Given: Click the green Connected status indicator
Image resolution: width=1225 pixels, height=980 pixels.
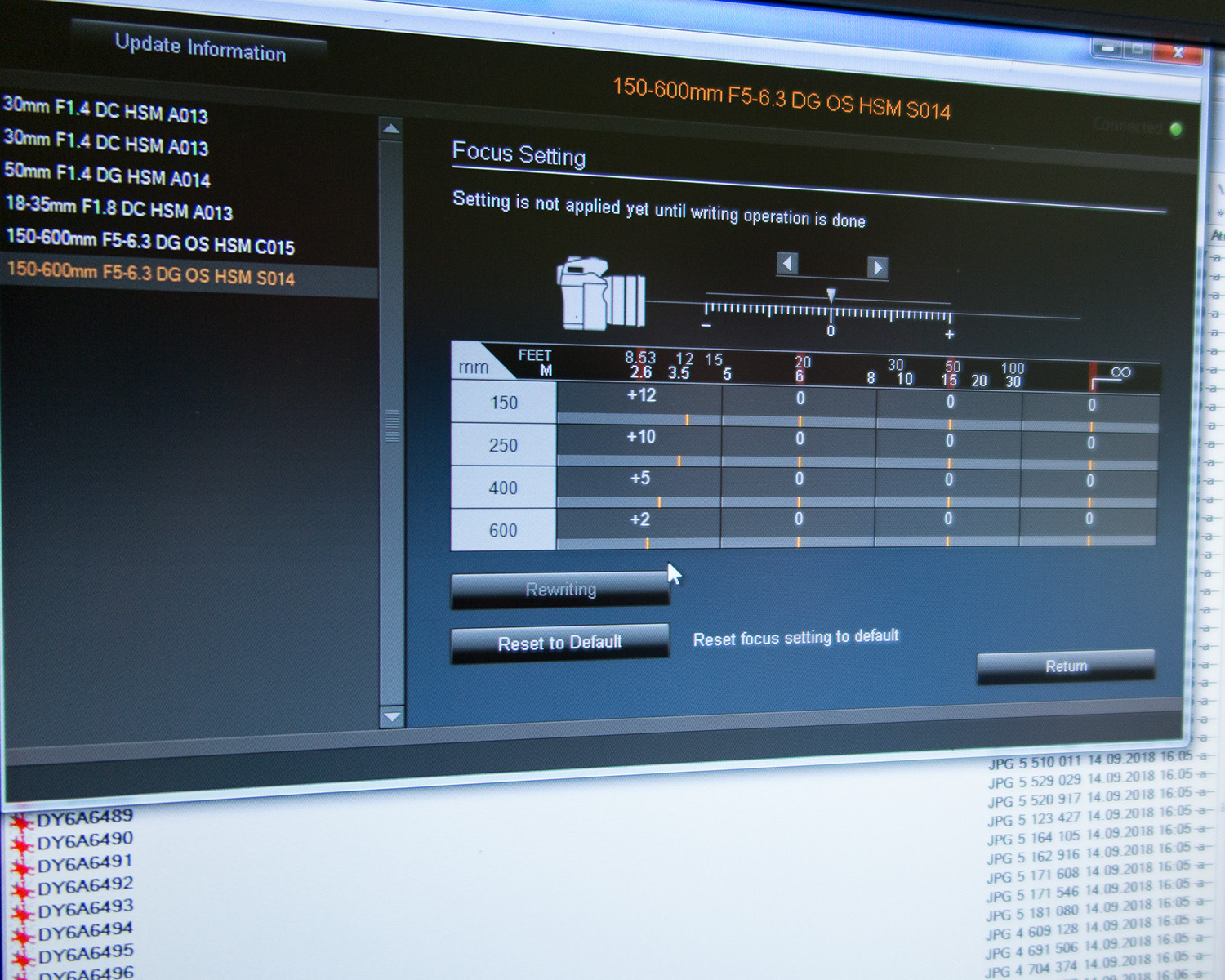Looking at the screenshot, I should [x=1176, y=129].
